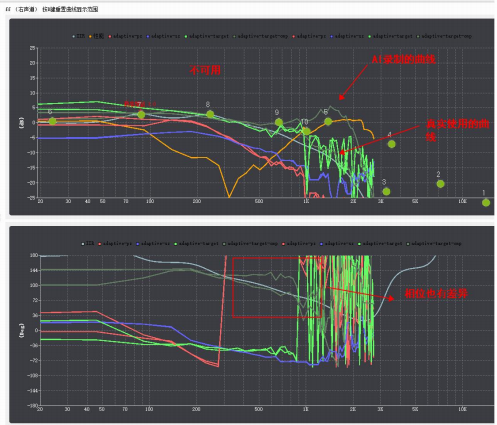Click the 10K frequency label under phase chart
This screenshot has height=425, width=497.
(462, 409)
